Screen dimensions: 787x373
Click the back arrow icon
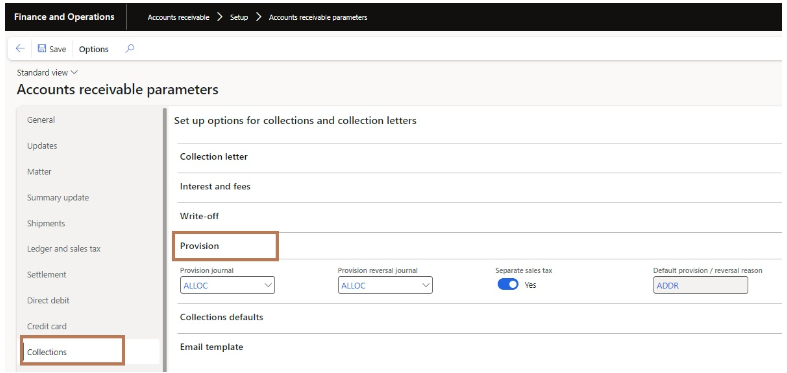(20, 49)
